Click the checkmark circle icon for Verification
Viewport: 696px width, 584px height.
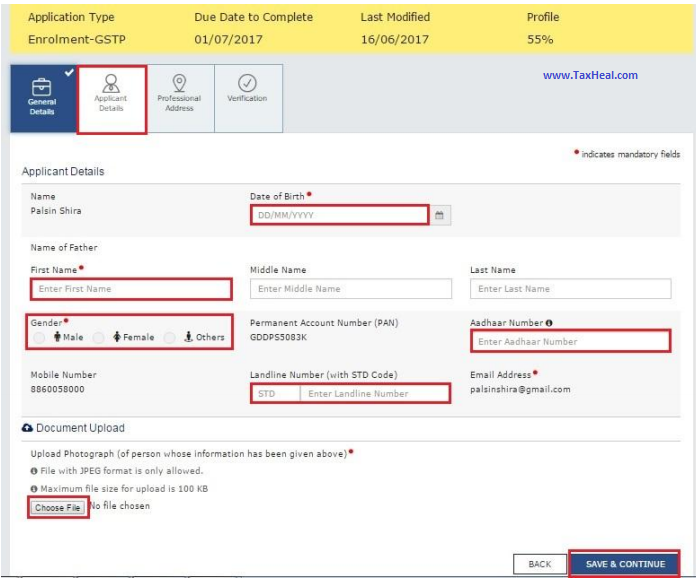pyautogui.click(x=247, y=83)
